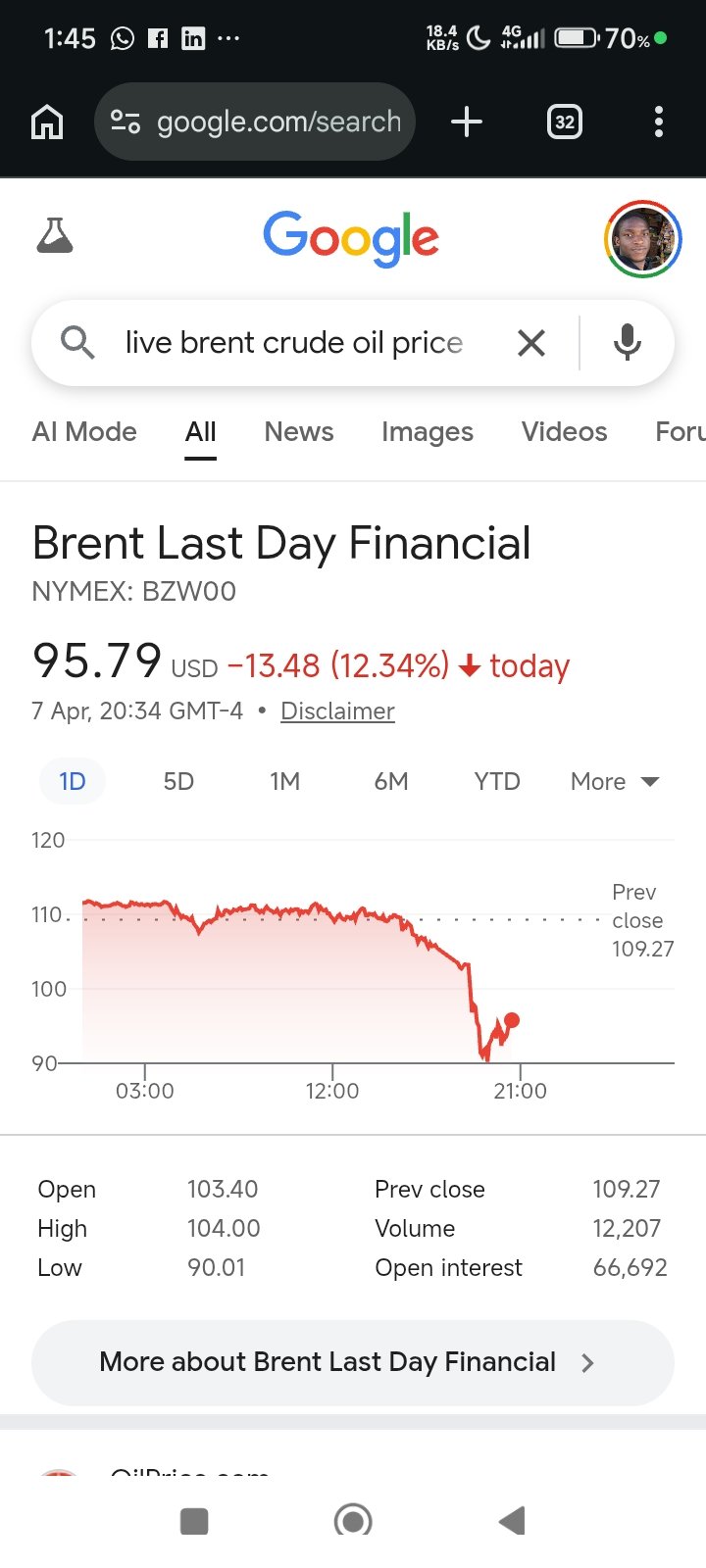Select the YTD chart range
This screenshot has width=706, height=1568.
click(497, 781)
